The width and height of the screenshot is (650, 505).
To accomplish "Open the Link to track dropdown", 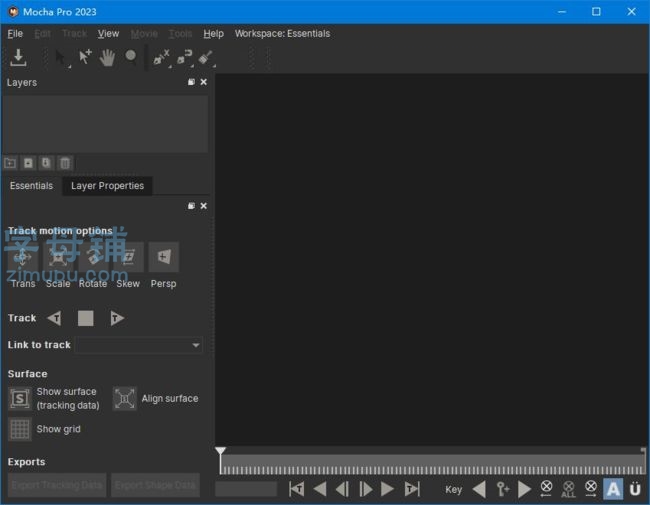I will coord(139,345).
